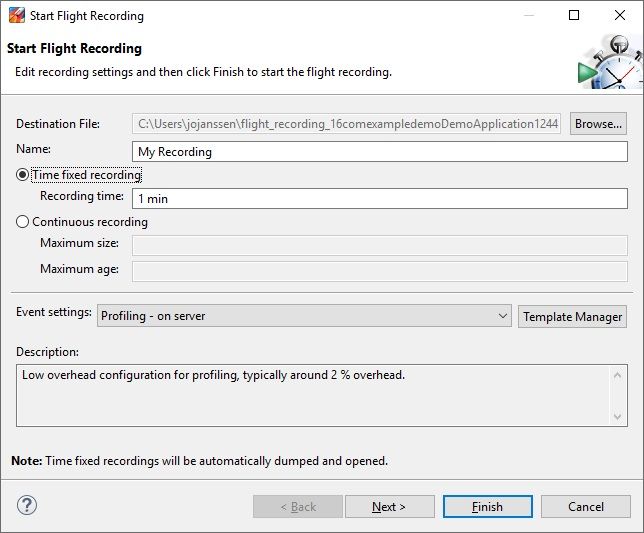The image size is (644, 533).
Task: Click inside the Description text area
Action: pyautogui.click(x=310, y=395)
